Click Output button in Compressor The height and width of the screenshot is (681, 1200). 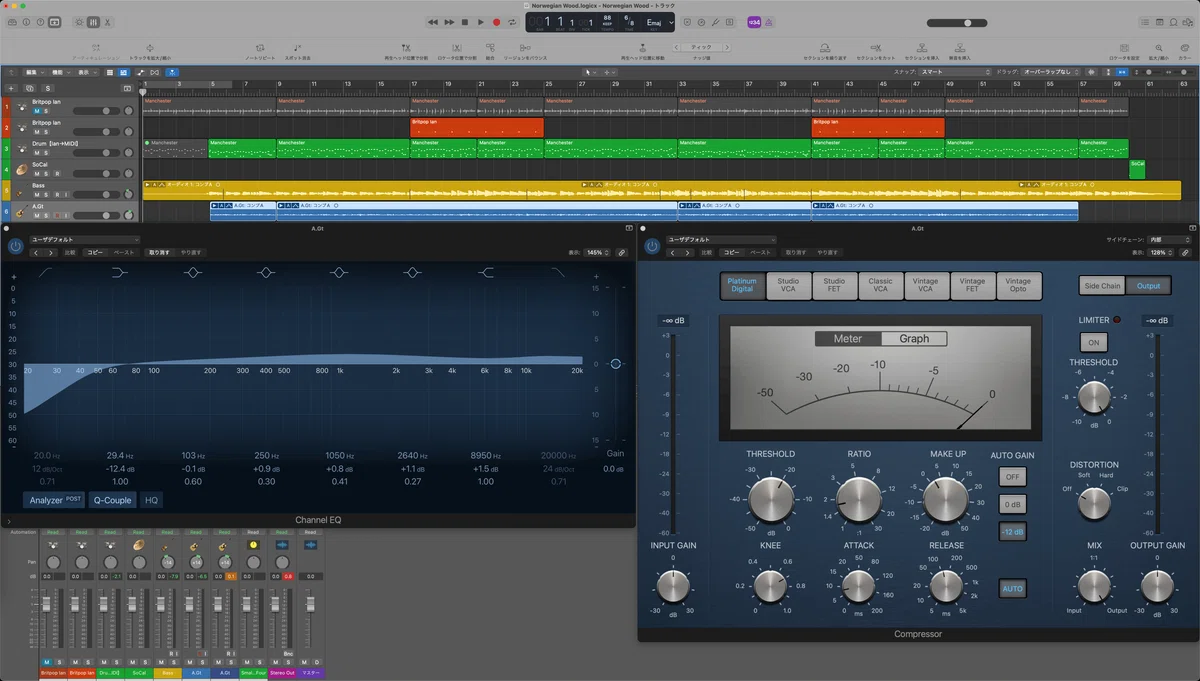coord(1148,286)
